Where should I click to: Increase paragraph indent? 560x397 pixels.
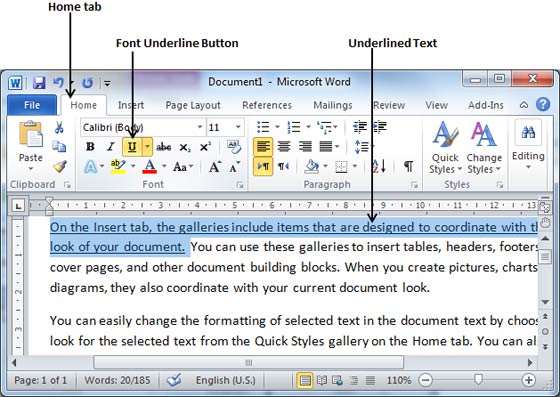coord(380,127)
